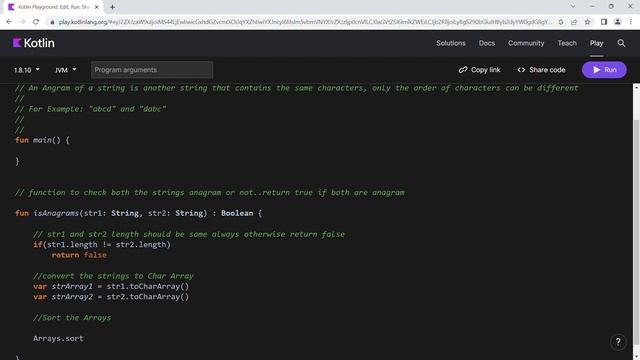Open the browser three-dot menu

(x=631, y=22)
